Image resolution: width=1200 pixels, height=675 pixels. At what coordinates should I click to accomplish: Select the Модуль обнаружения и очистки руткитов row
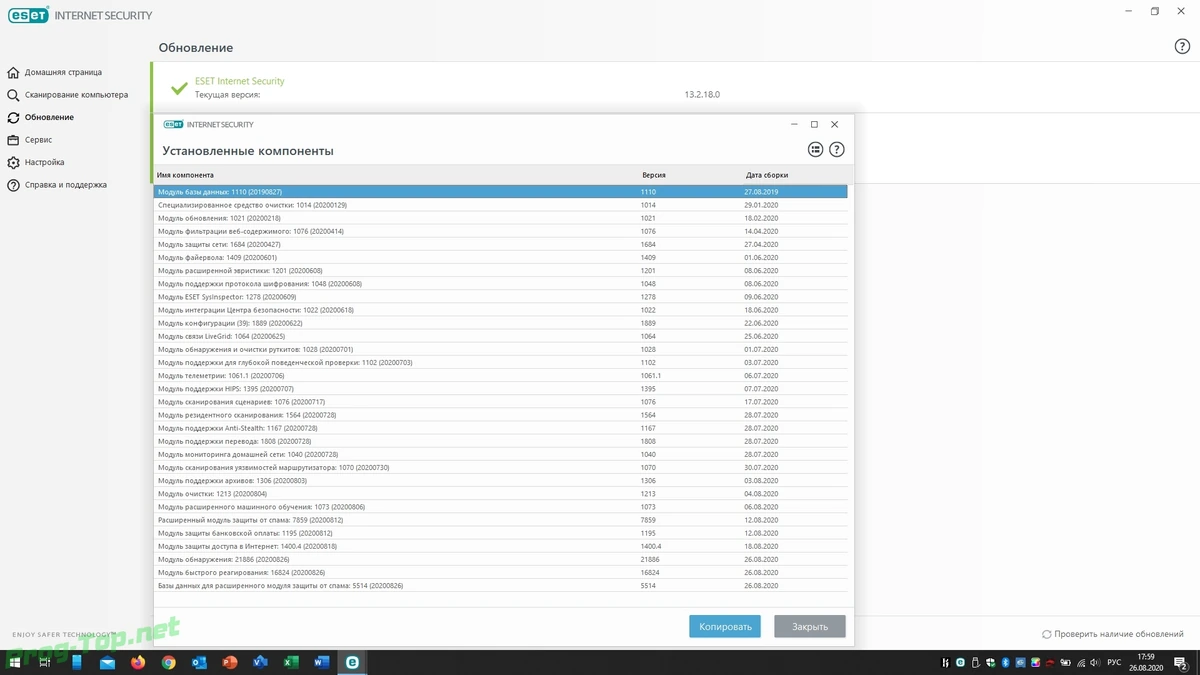coord(500,349)
